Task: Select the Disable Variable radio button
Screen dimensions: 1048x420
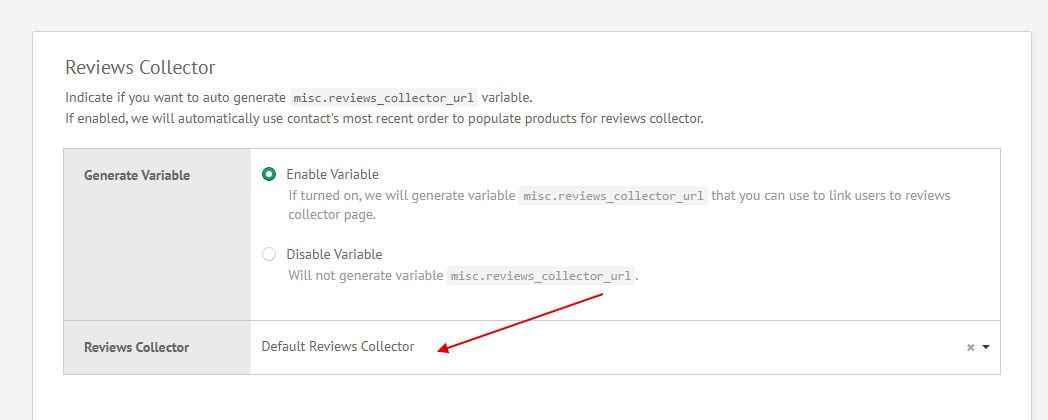Action: (269, 254)
